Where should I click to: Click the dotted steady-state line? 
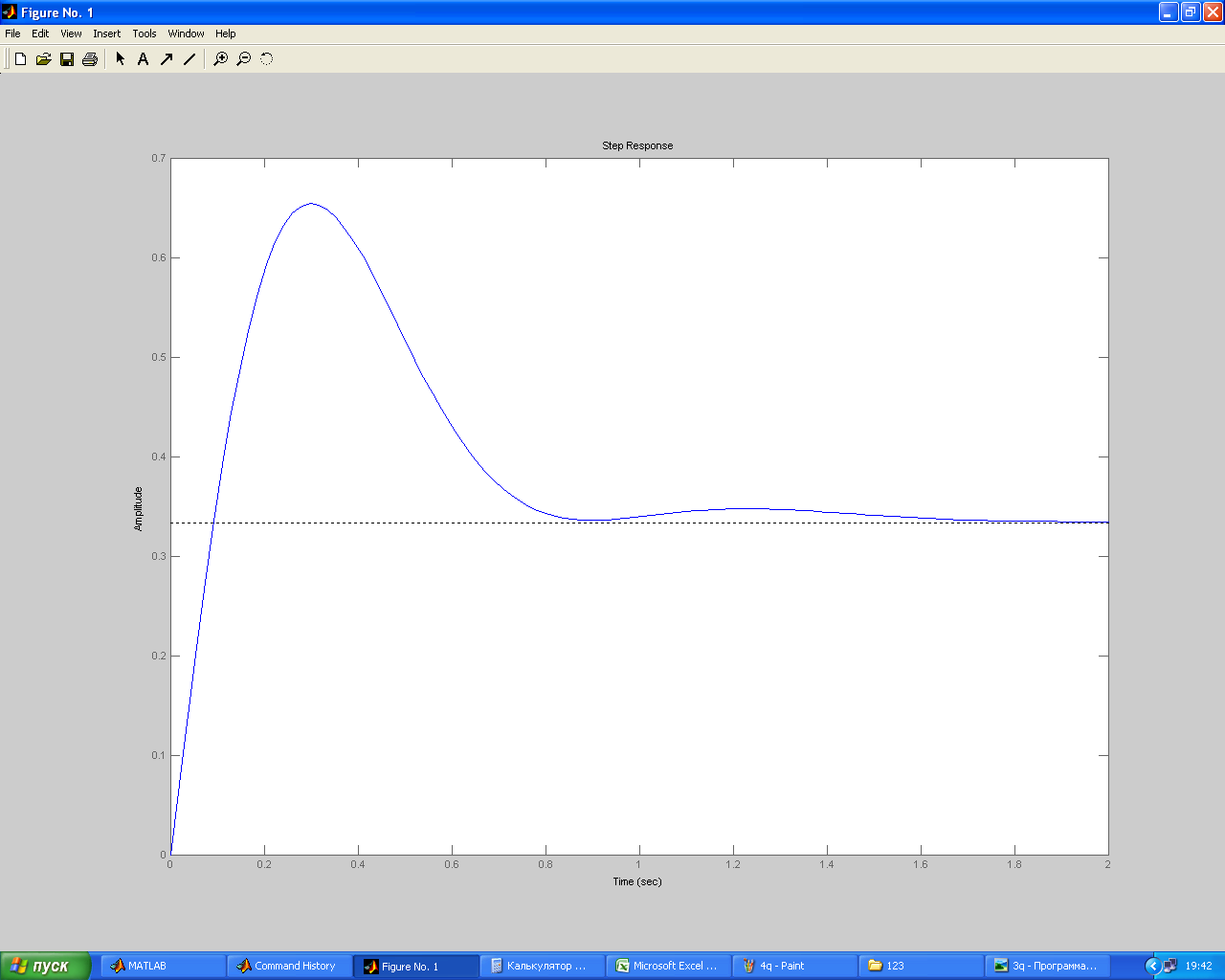(639, 523)
